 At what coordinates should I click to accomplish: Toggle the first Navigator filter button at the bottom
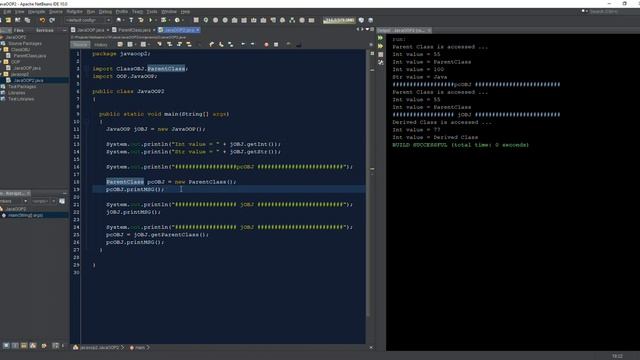(x=6, y=346)
